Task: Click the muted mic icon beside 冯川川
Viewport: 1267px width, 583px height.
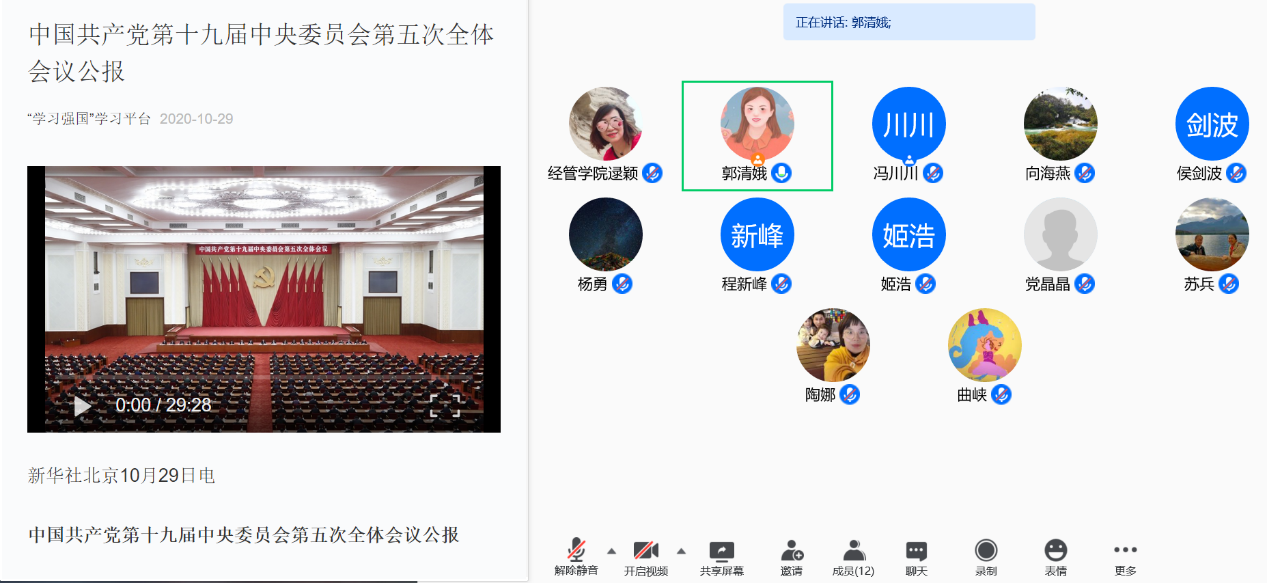Action: tap(933, 173)
